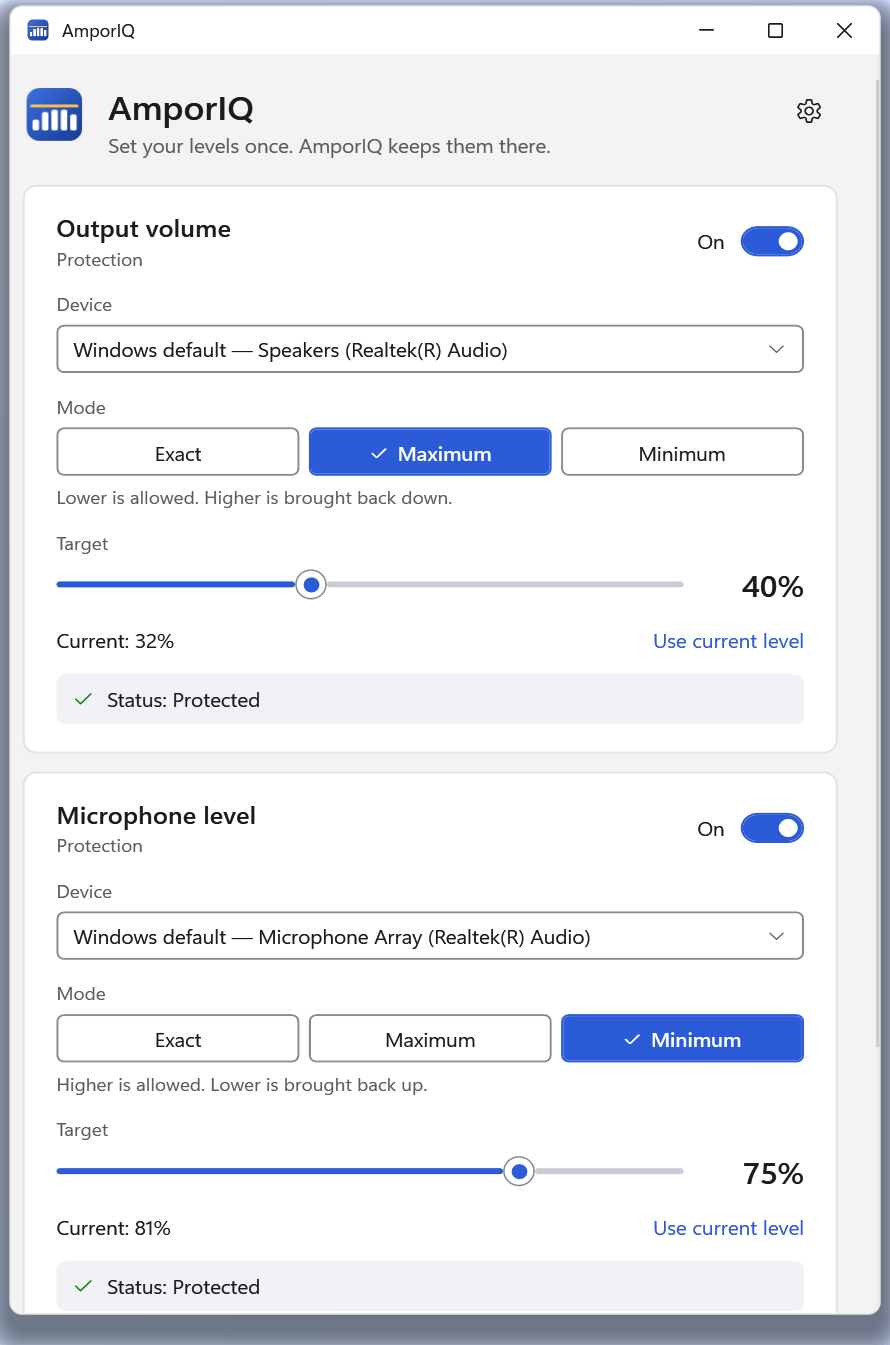Click the 'Higher is allowed' hint text
Image resolution: width=890 pixels, height=1345 pixels.
coord(242,1085)
